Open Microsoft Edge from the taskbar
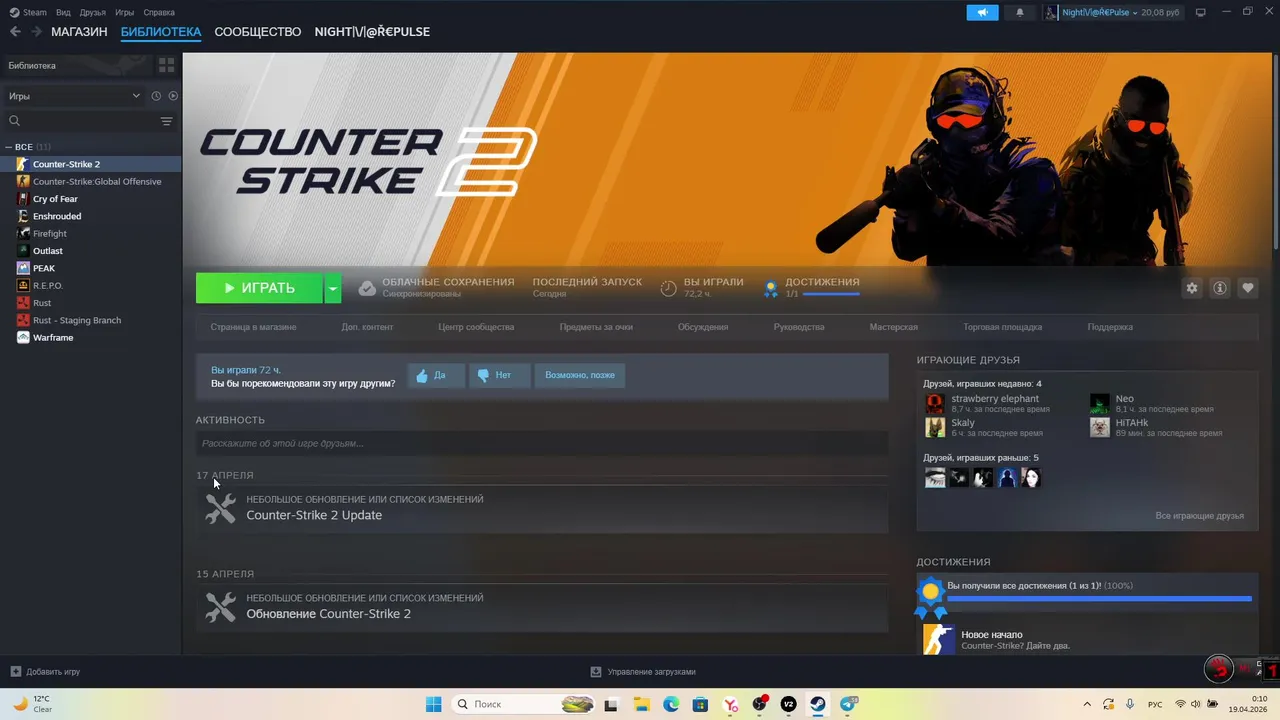 pyautogui.click(x=670, y=704)
